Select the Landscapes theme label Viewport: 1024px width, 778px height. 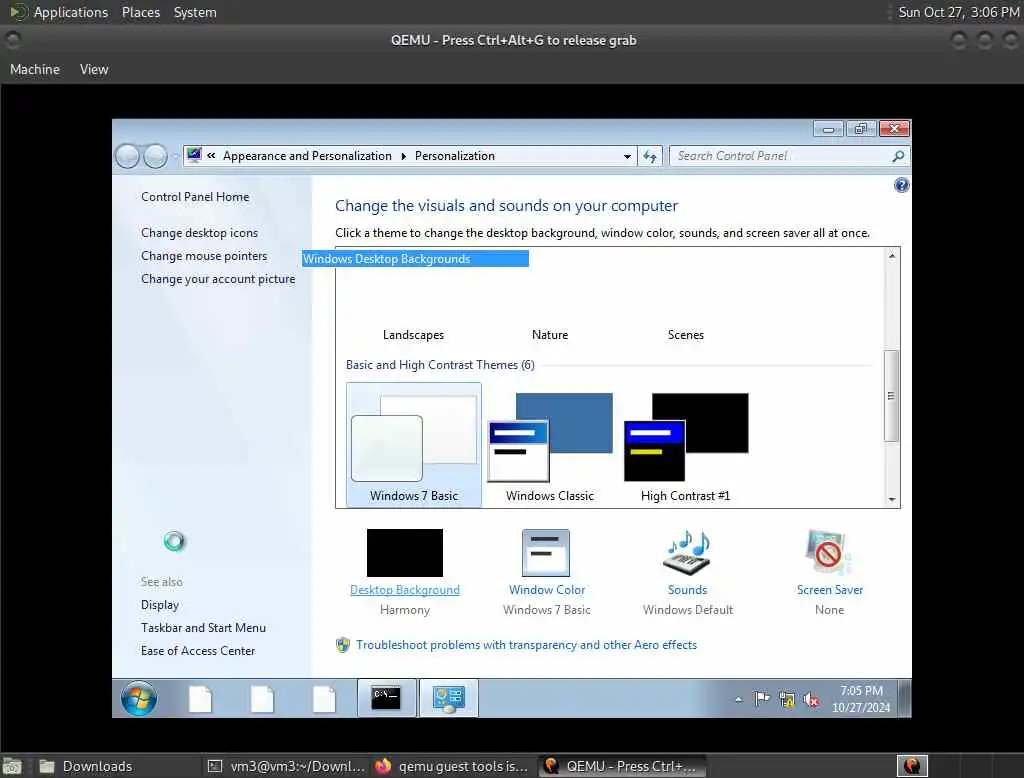(413, 334)
